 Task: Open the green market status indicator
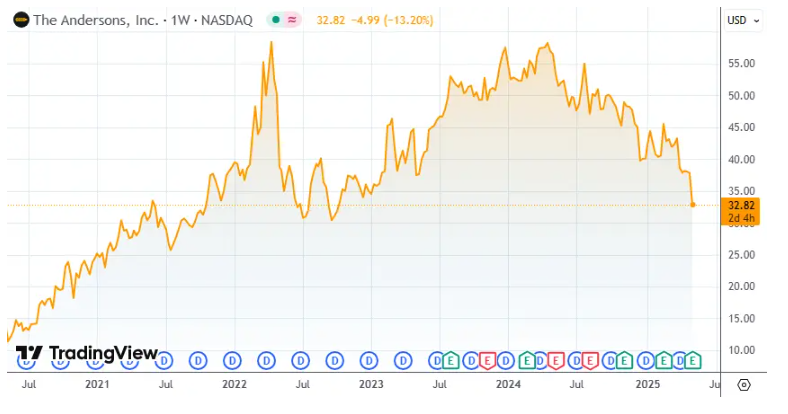[x=275, y=20]
